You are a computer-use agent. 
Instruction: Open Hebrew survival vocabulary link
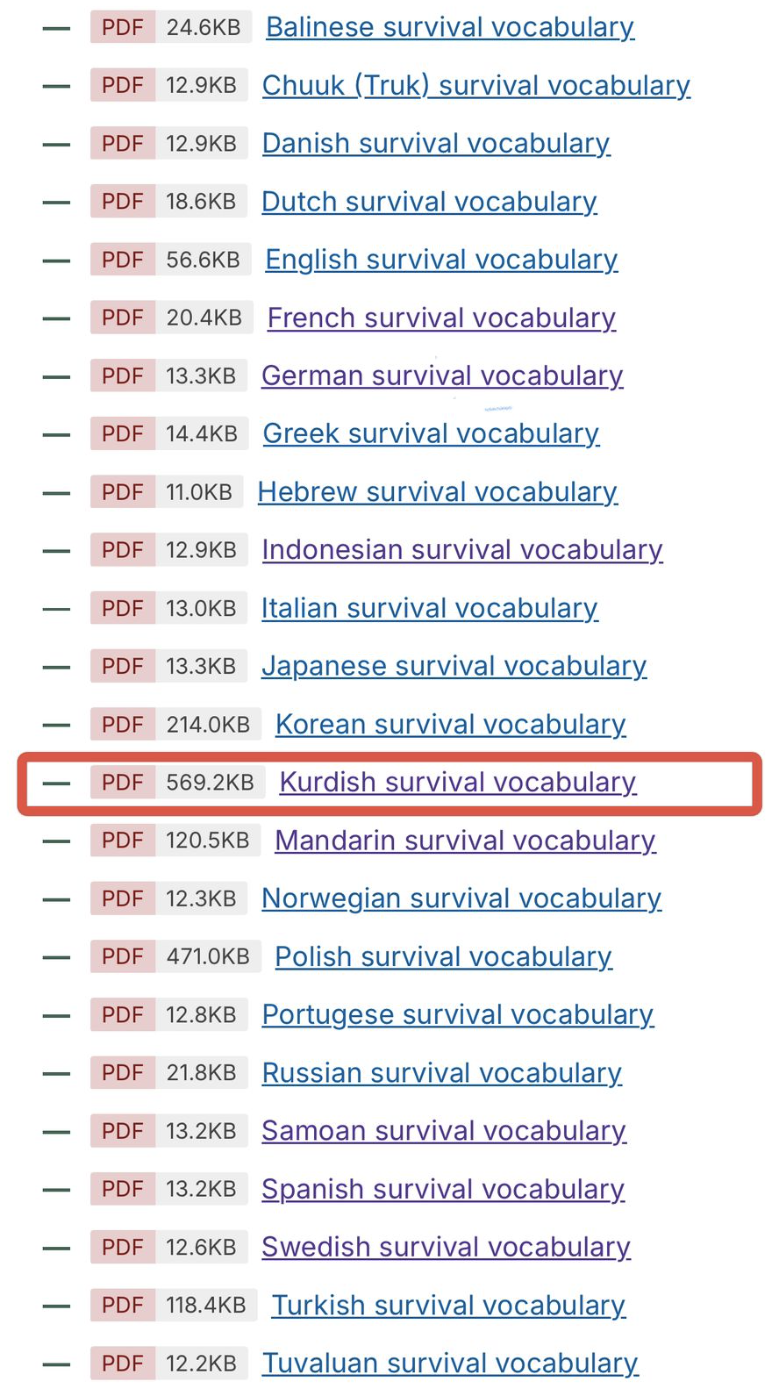click(x=437, y=492)
